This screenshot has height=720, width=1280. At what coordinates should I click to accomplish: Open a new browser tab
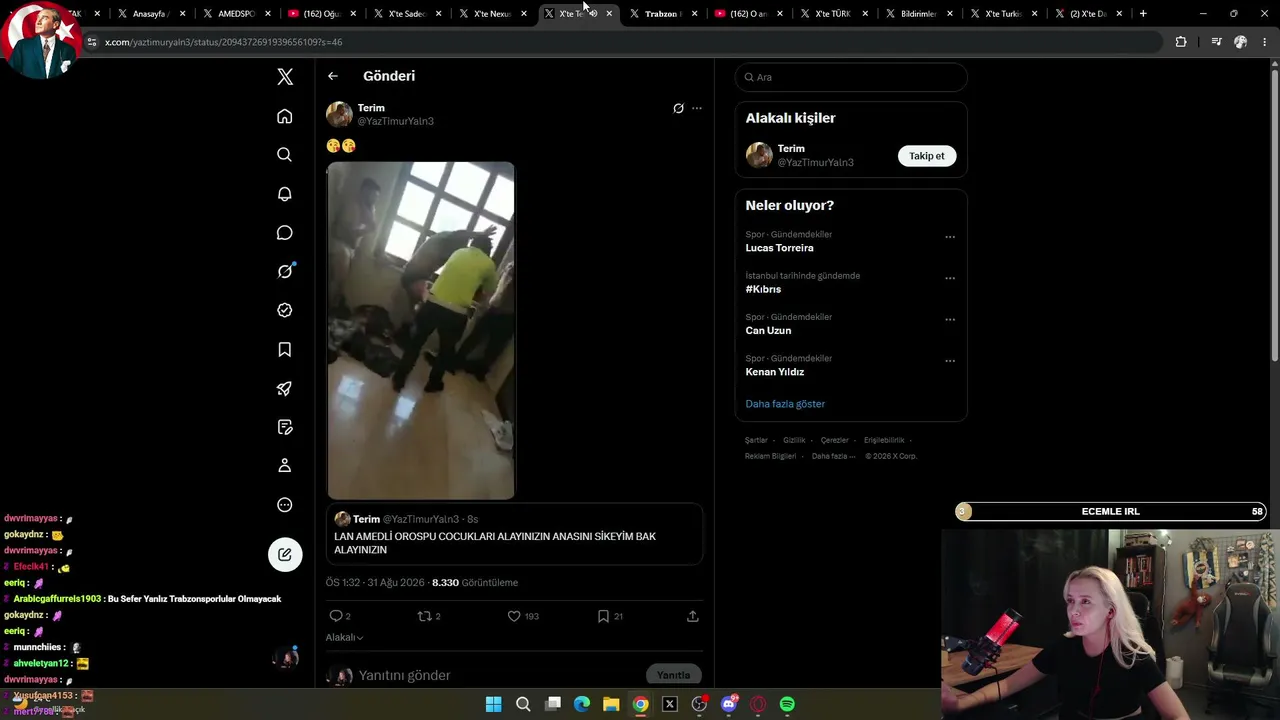1143,14
